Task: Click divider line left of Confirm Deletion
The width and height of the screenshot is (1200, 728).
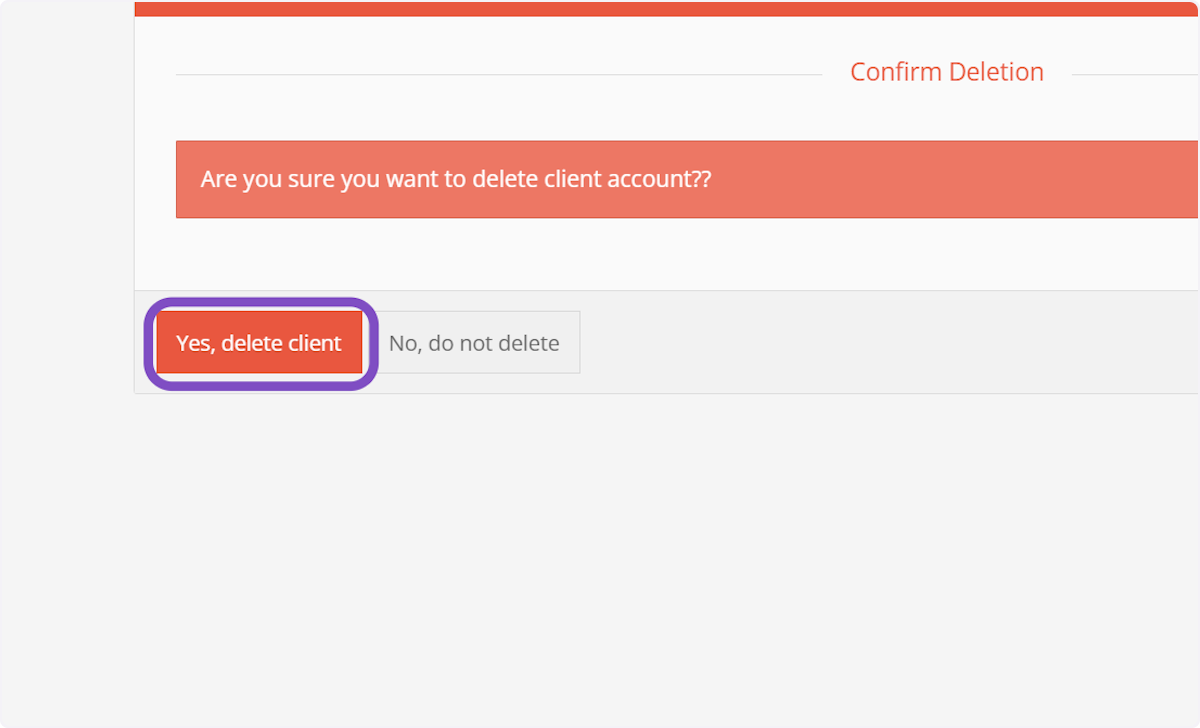Action: coord(498,74)
